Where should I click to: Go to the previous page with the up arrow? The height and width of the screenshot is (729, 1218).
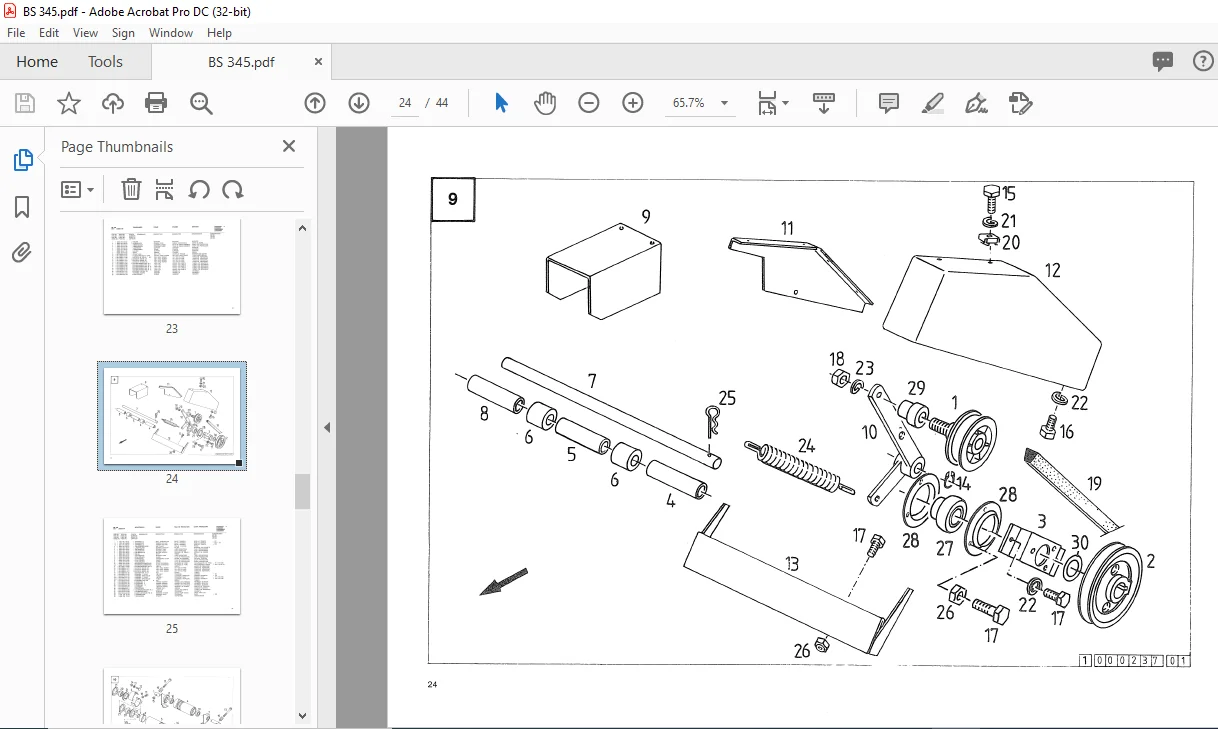tap(315, 103)
